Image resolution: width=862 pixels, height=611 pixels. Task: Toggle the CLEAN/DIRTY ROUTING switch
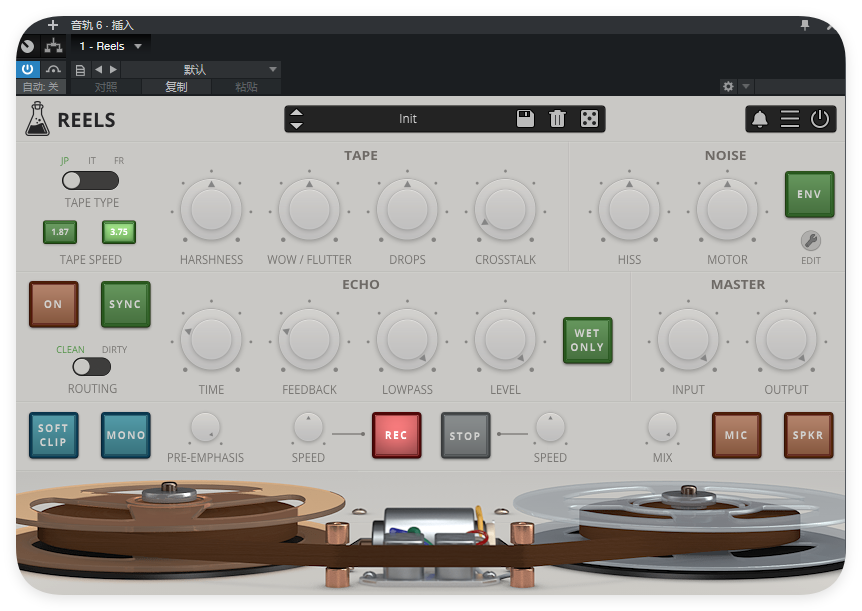(x=92, y=367)
